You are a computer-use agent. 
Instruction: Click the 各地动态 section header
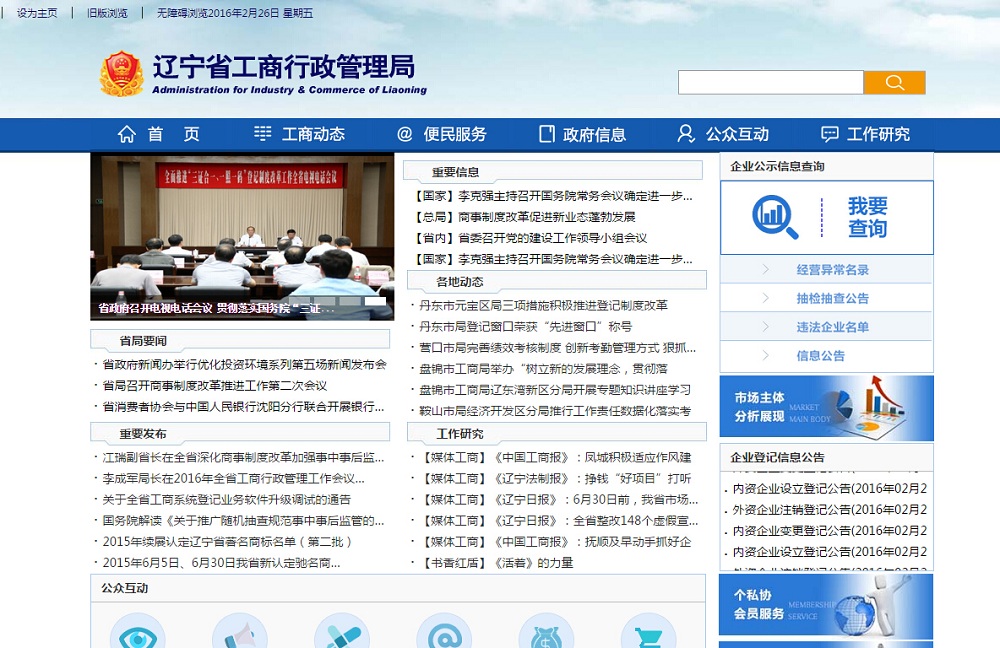460,281
